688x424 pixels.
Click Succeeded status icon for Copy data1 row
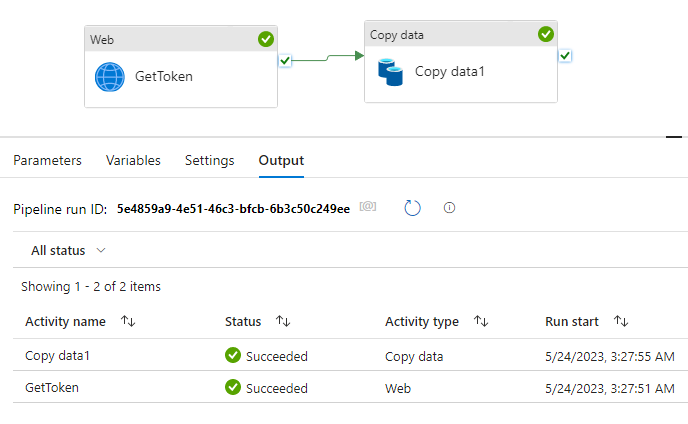tap(233, 355)
